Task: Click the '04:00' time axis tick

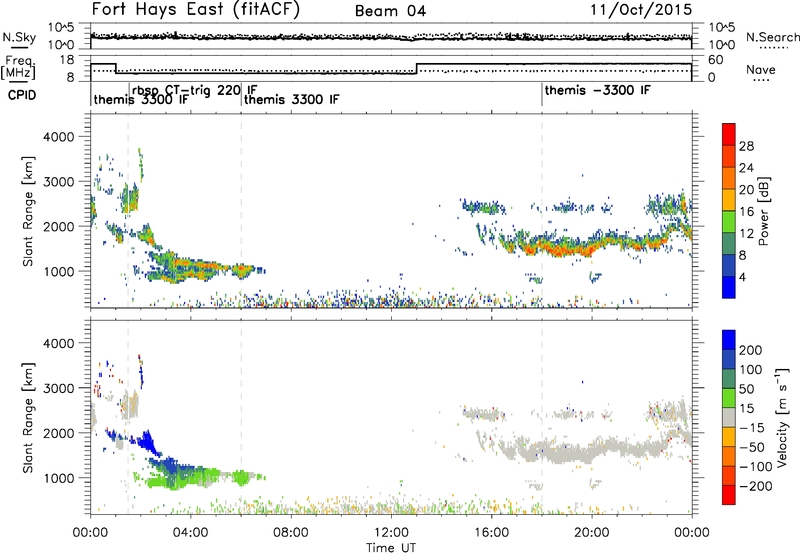Action: pyautogui.click(x=190, y=532)
